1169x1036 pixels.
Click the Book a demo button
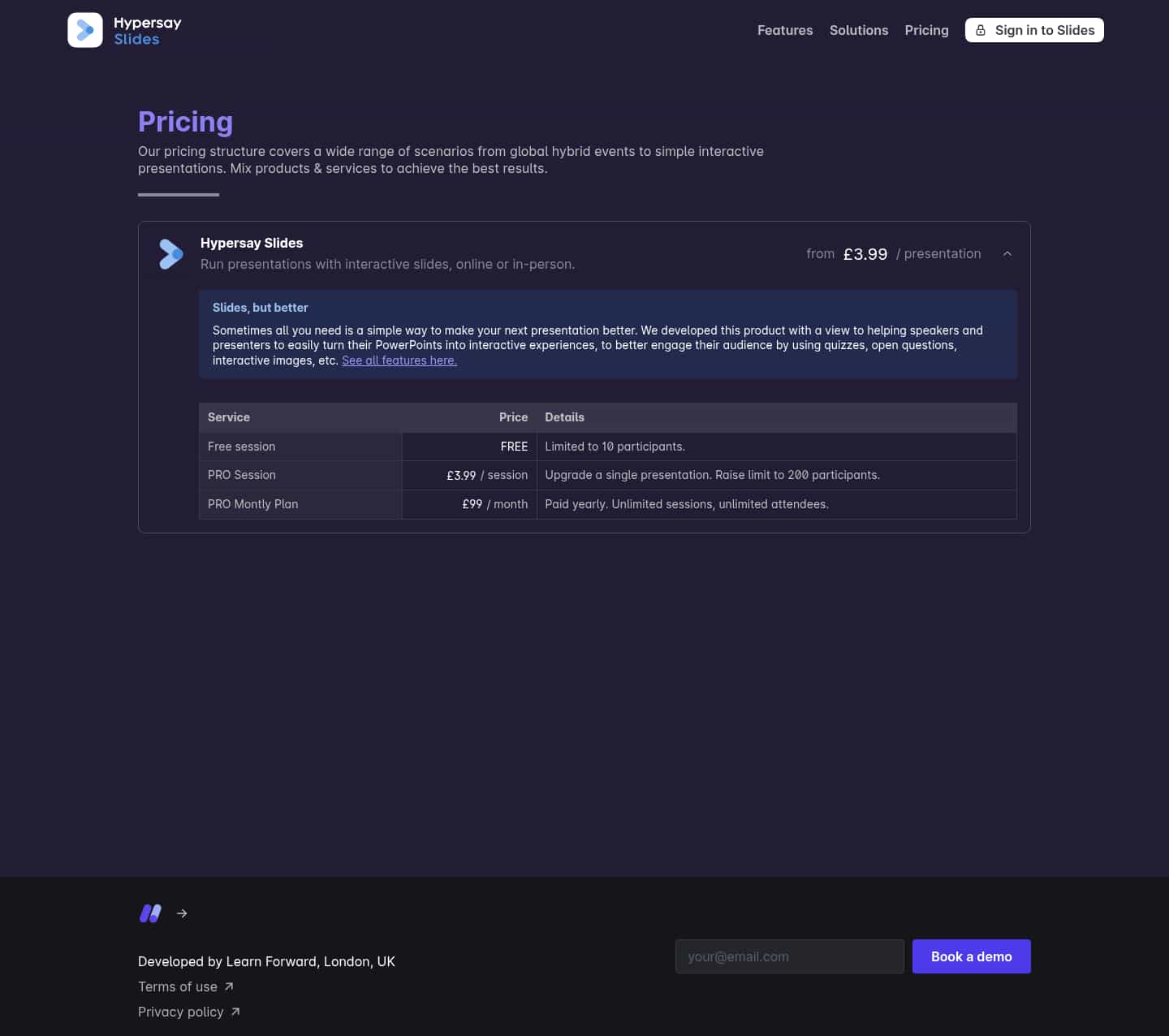[972, 956]
